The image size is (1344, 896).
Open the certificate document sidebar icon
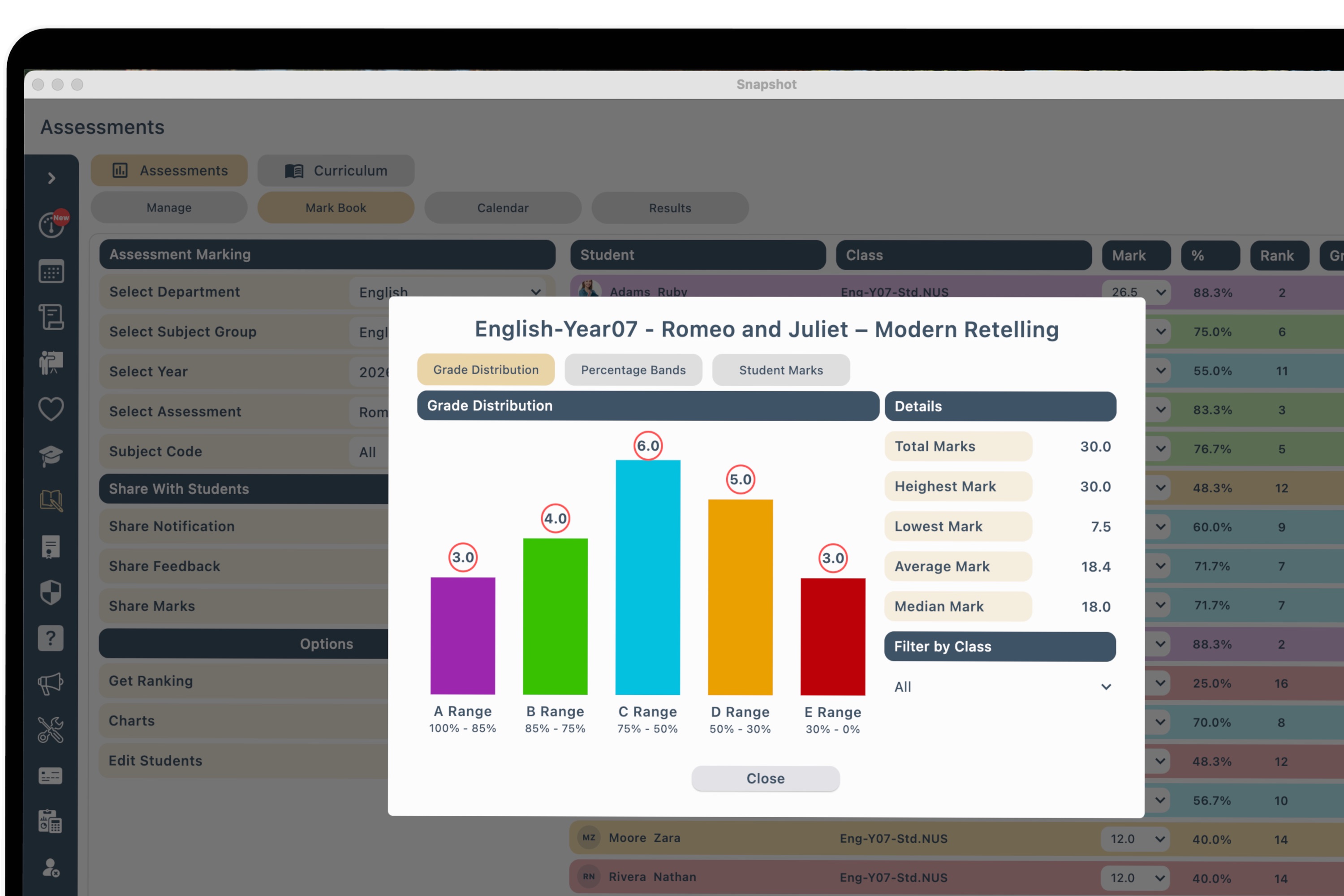tap(50, 547)
